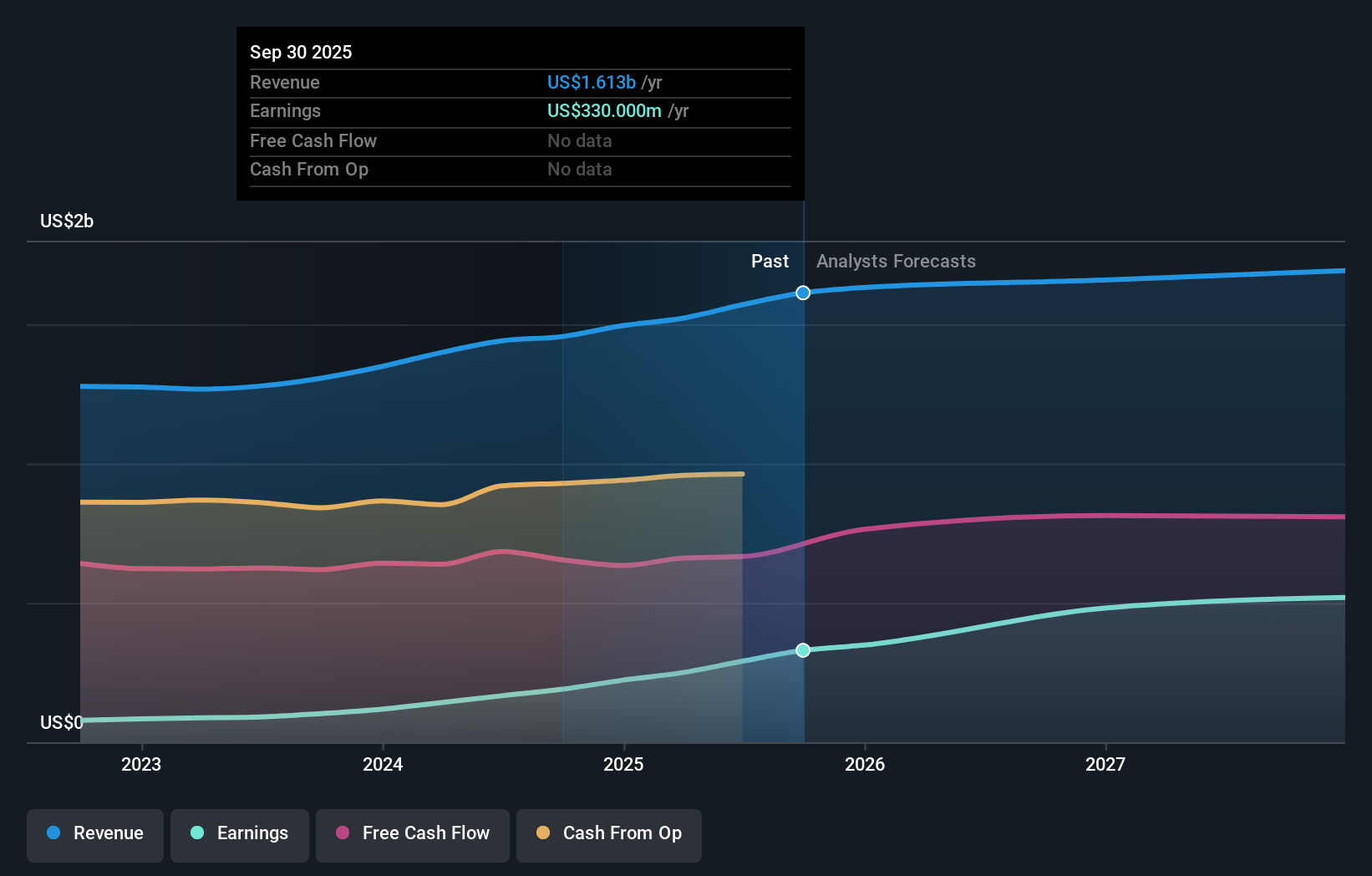Switch to the Analysts Forecasts section
The width and height of the screenshot is (1372, 876).
[895, 261]
